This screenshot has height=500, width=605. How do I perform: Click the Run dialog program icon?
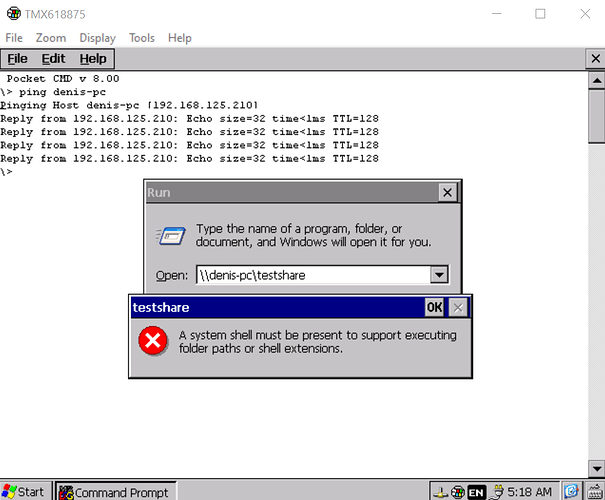pyautogui.click(x=171, y=236)
